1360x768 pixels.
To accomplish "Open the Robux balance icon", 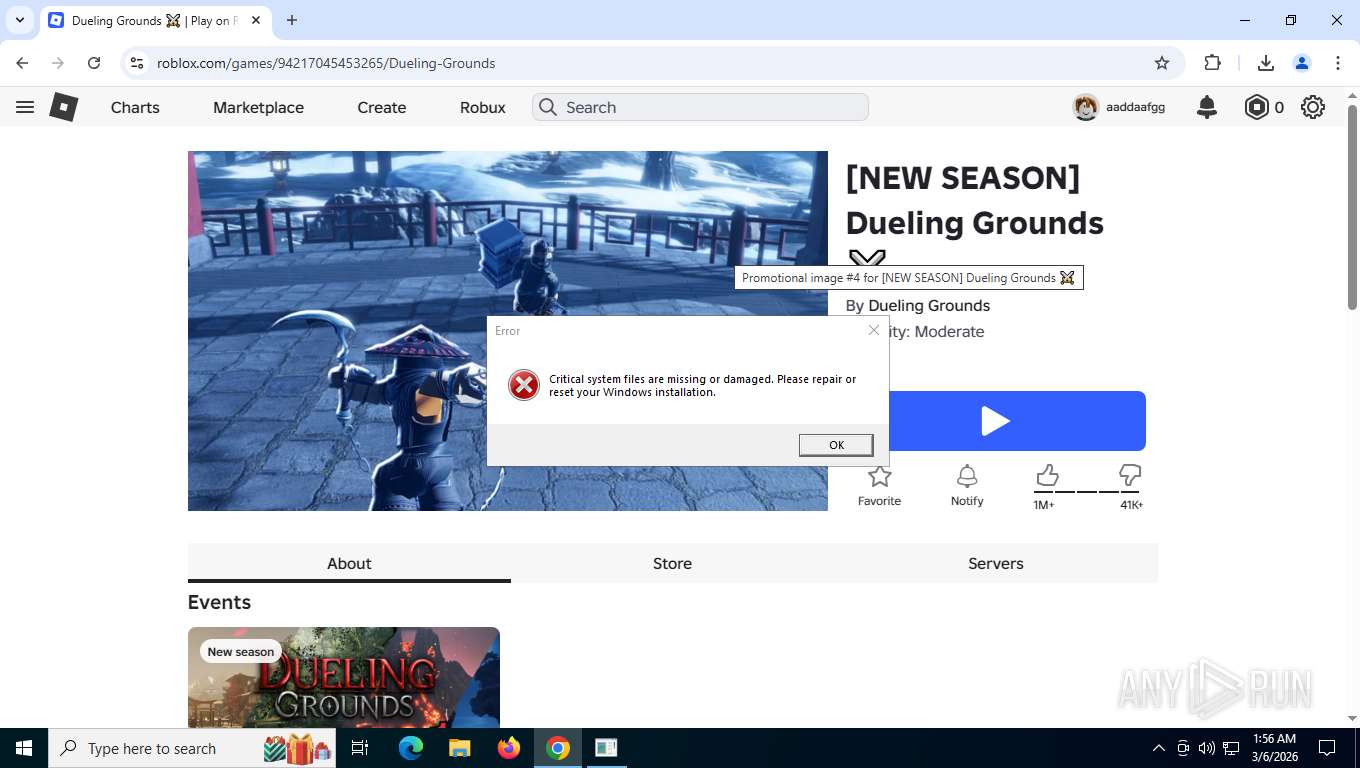I will point(1256,107).
